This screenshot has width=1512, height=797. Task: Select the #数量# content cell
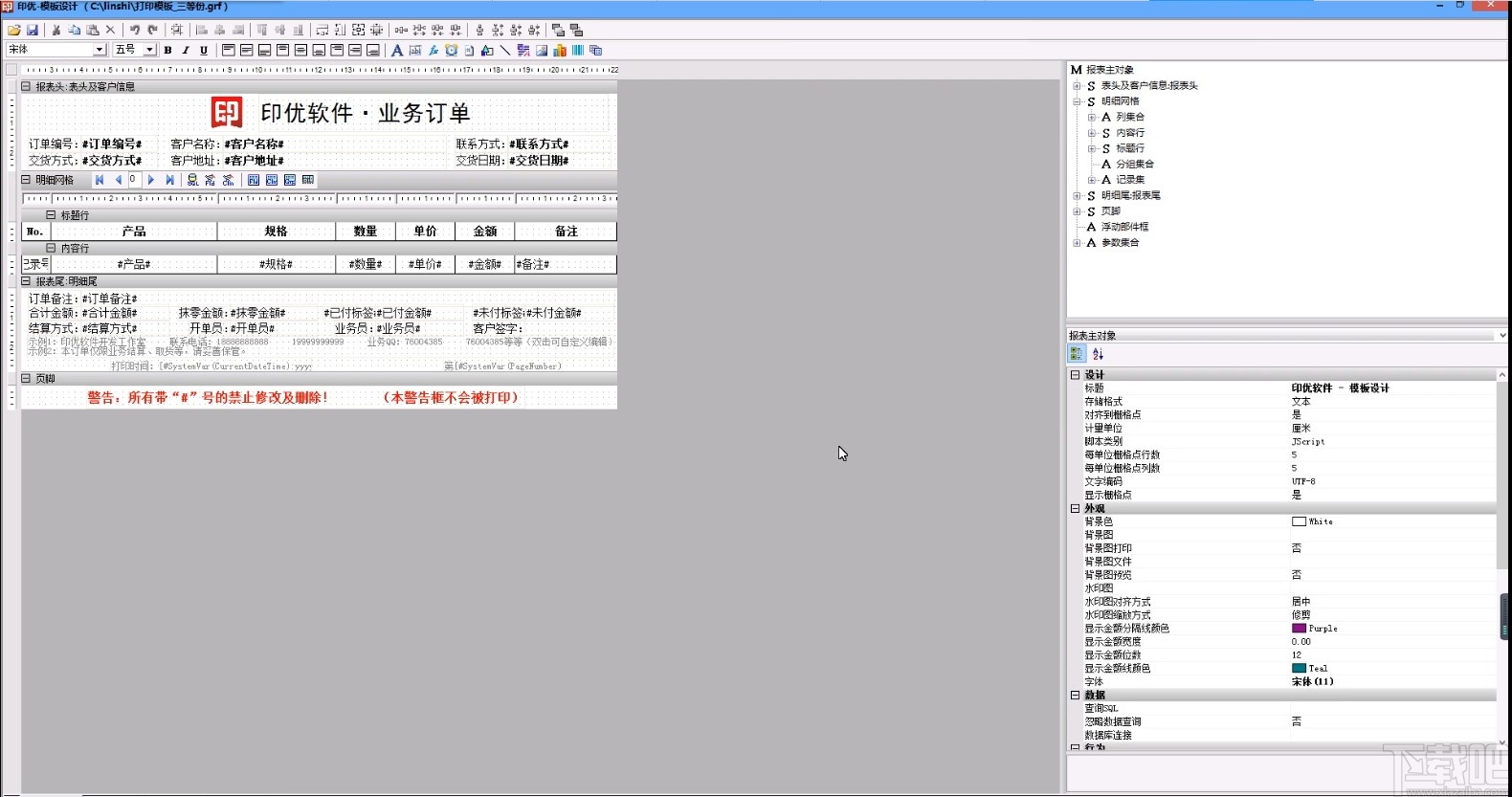pos(366,264)
